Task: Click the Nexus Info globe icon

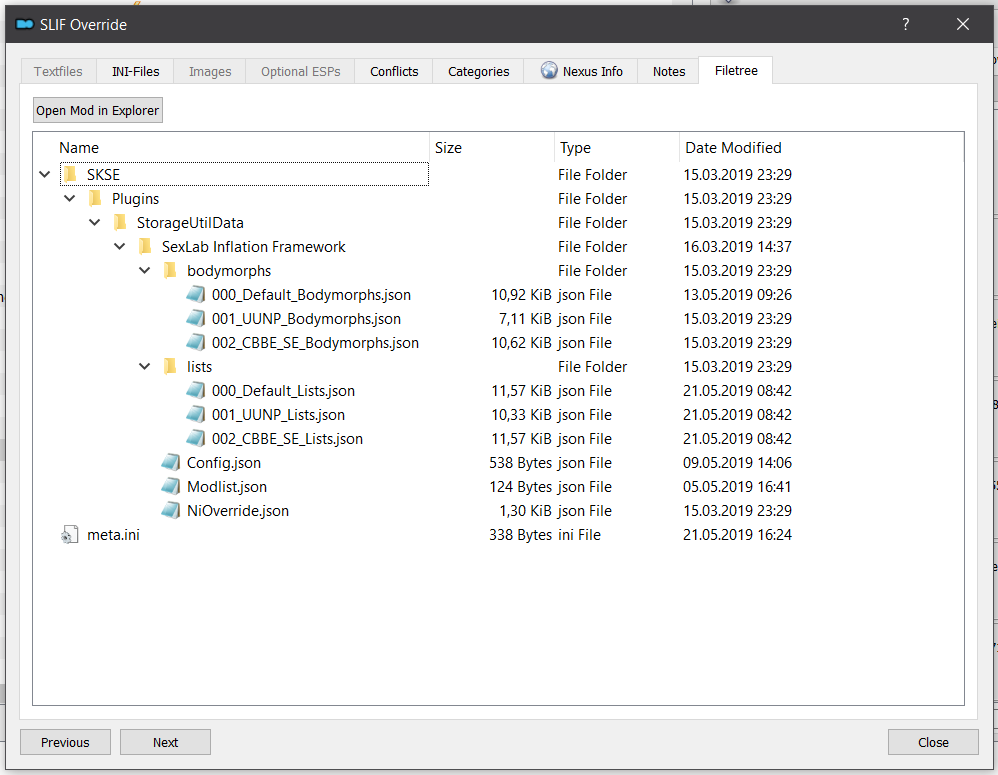Action: (x=549, y=71)
